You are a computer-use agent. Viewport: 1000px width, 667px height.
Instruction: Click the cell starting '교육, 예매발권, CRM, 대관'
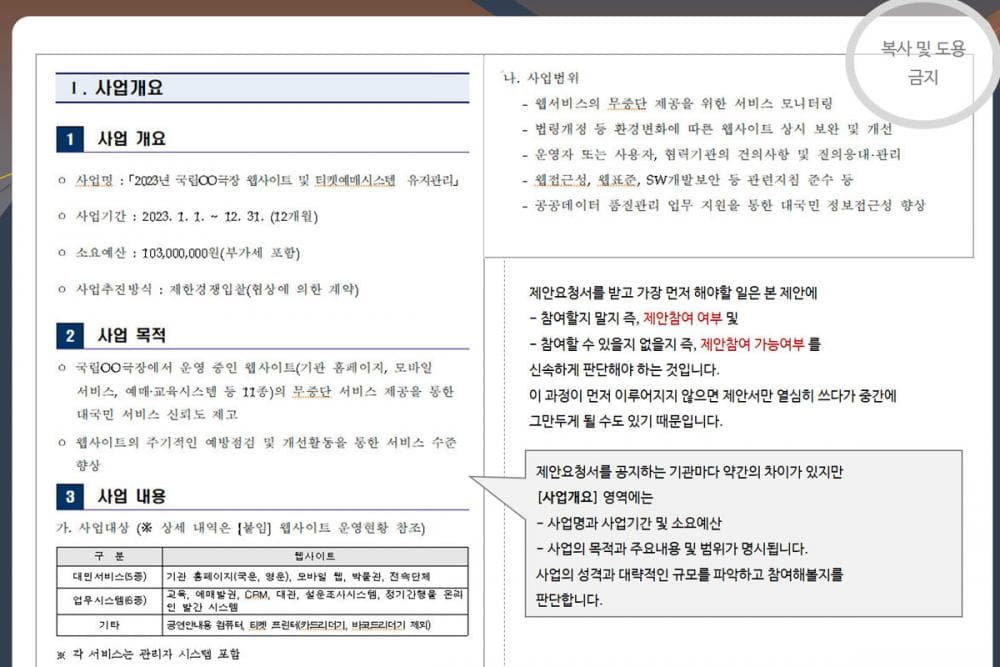click(314, 600)
